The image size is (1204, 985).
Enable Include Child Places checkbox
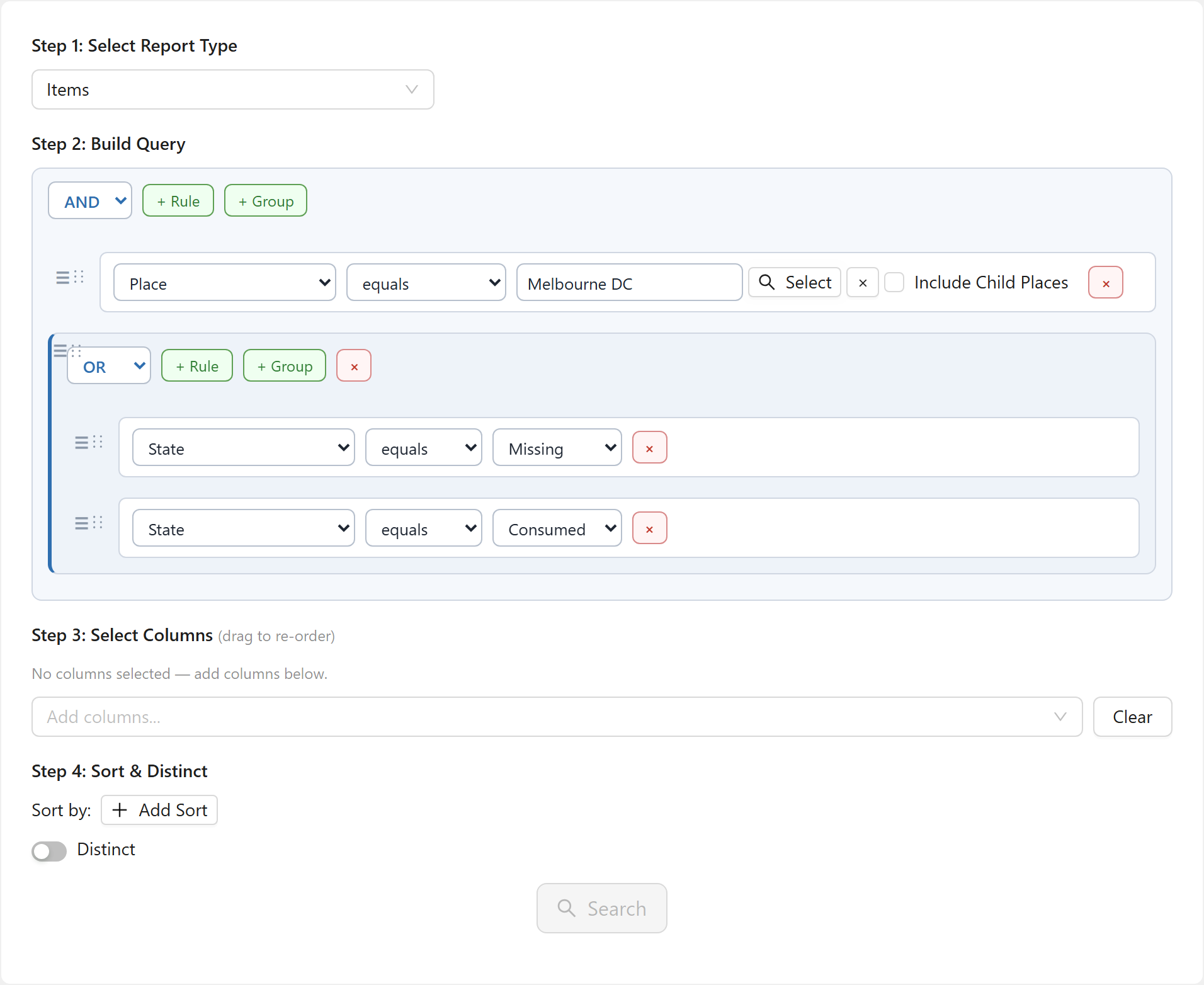pos(894,282)
